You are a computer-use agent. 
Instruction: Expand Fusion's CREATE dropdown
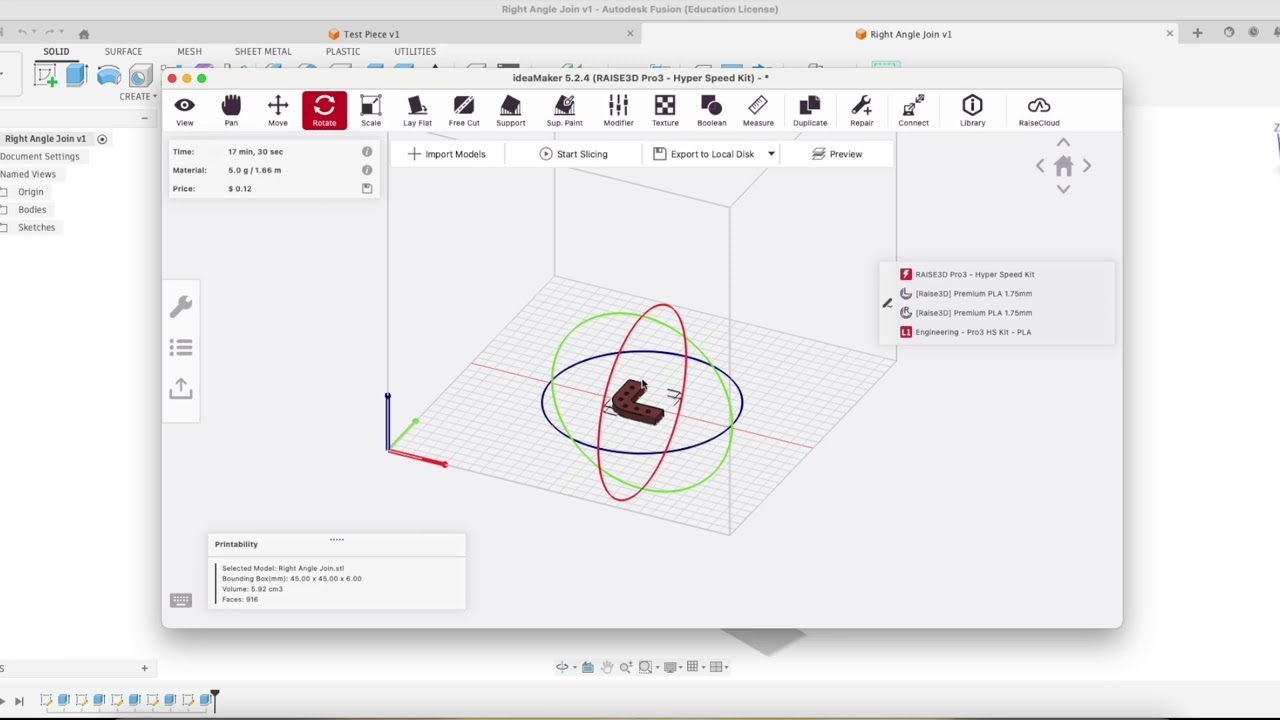[137, 97]
